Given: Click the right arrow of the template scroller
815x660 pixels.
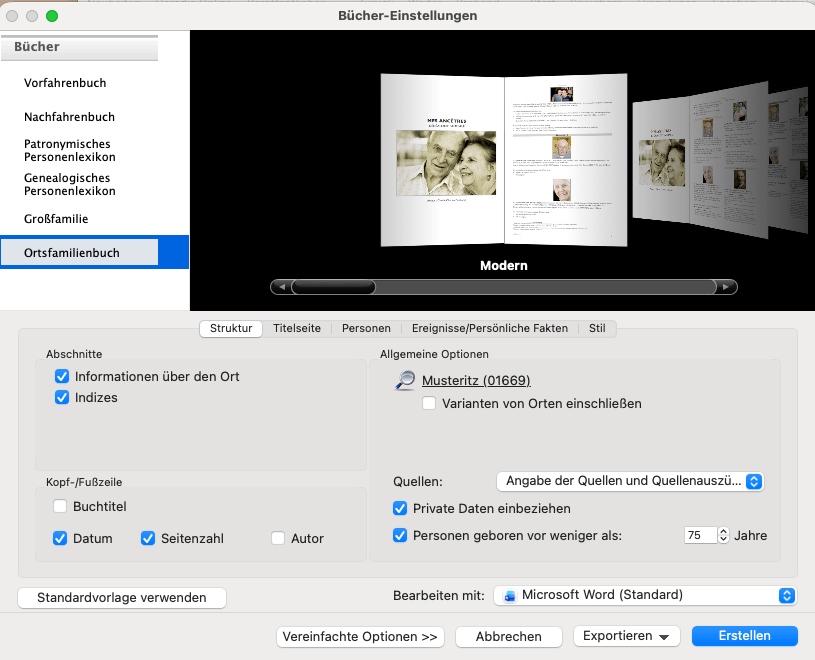Looking at the screenshot, I should [x=726, y=287].
